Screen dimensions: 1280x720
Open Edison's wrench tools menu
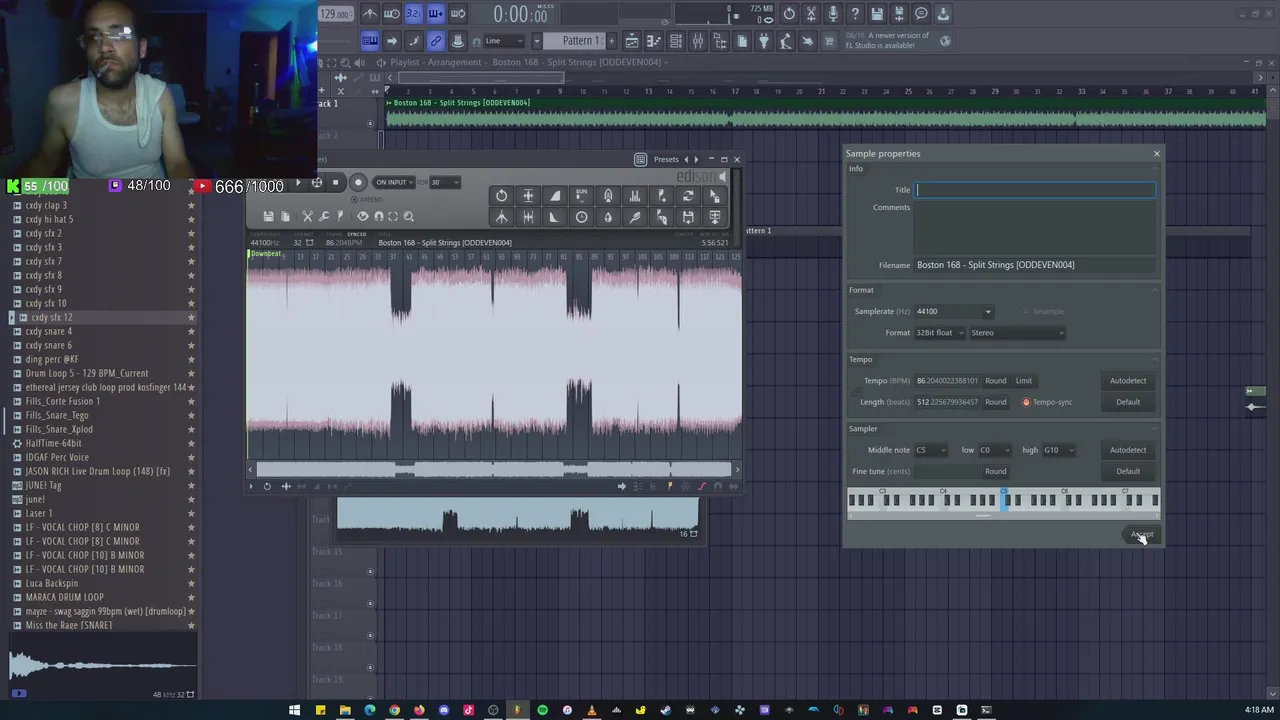click(324, 216)
